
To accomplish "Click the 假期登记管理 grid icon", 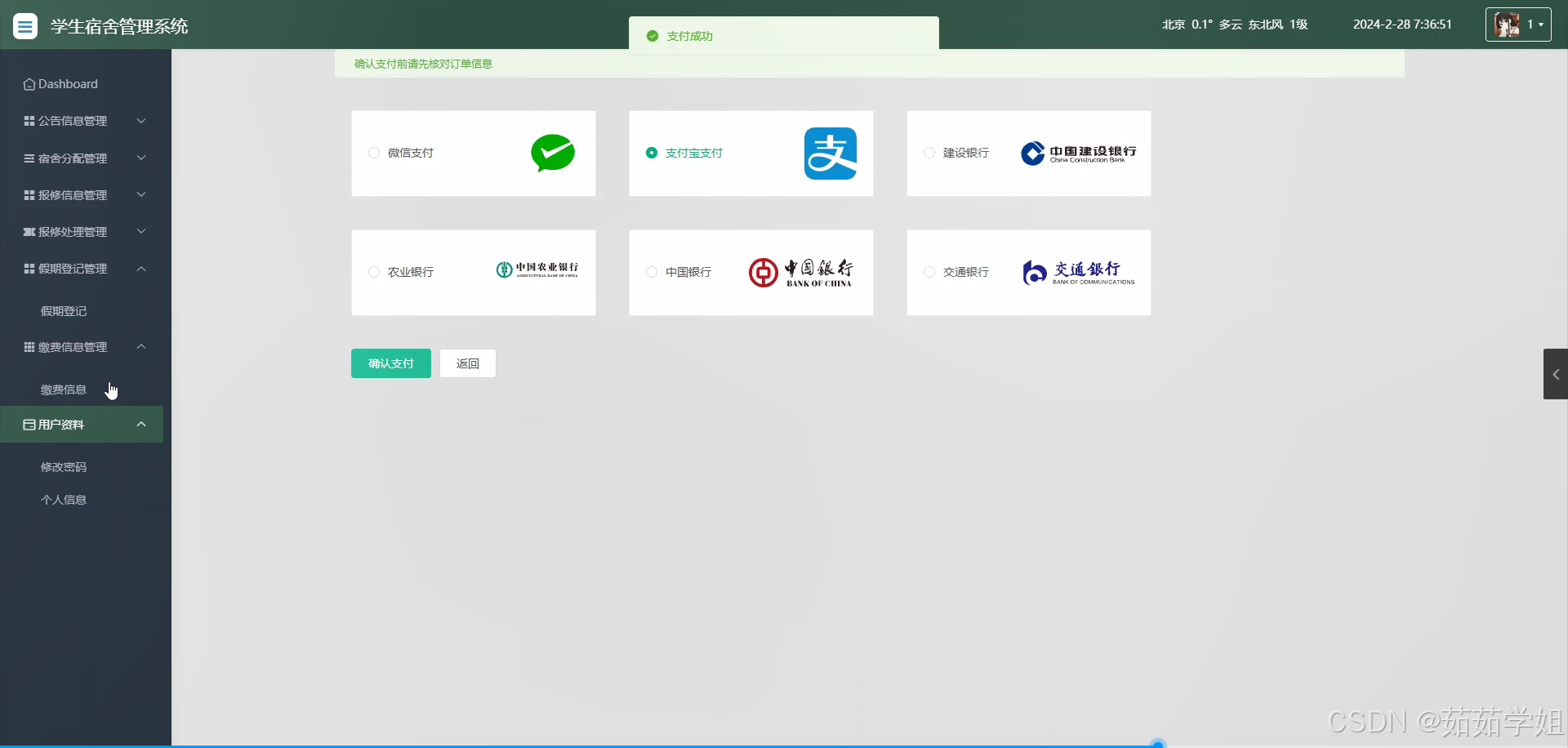I will pyautogui.click(x=29, y=269).
